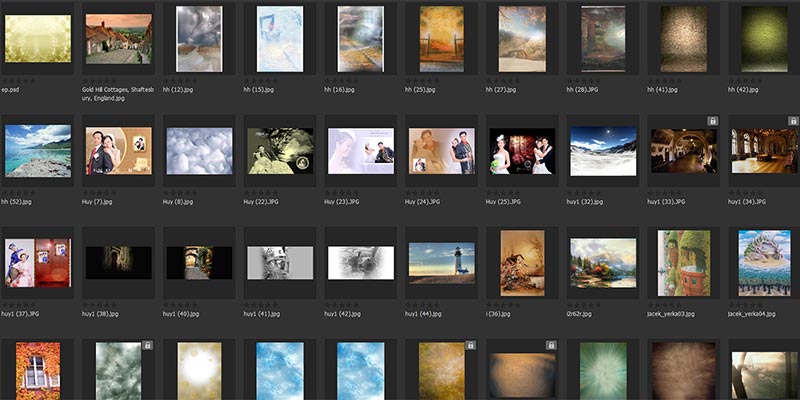Click lock icon on tan vignette bowl thumbnail
The width and height of the screenshot is (800, 400).
pos(551,345)
